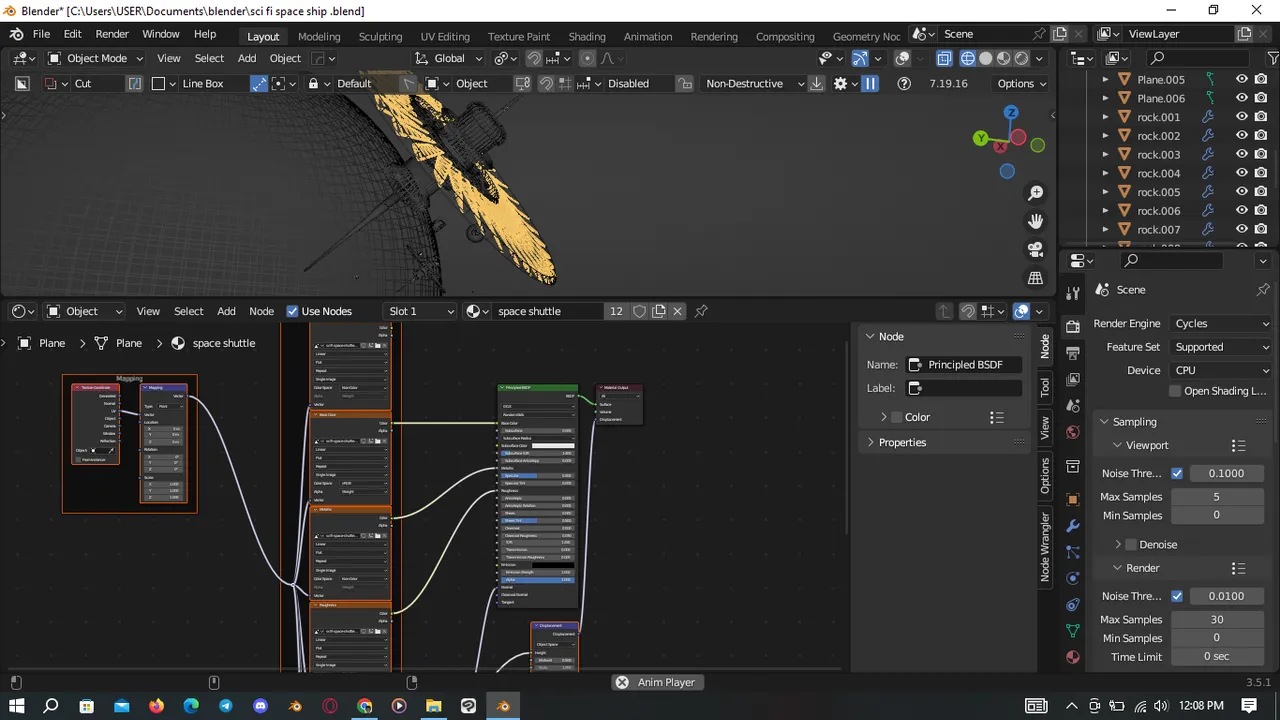Image resolution: width=1280 pixels, height=720 pixels.
Task: Click Plane breadcrumb beside the mesh icon
Action: (x=128, y=343)
